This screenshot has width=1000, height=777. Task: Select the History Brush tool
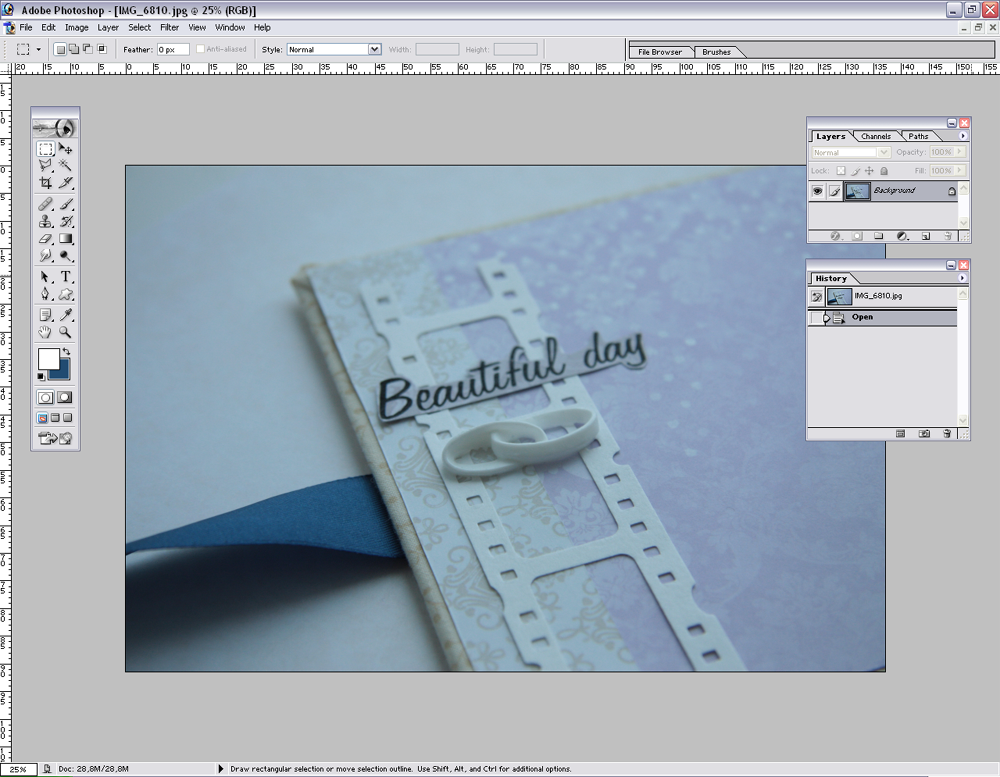(x=65, y=221)
